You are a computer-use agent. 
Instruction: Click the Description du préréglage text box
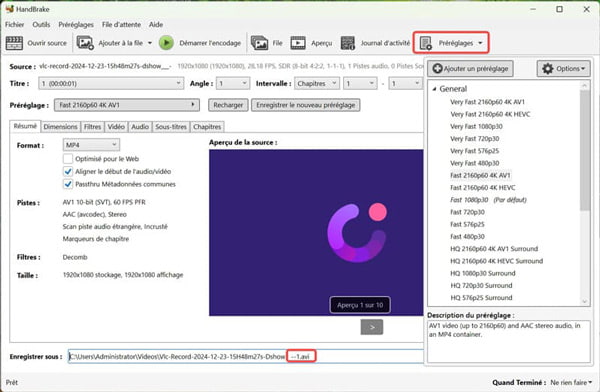(x=509, y=341)
